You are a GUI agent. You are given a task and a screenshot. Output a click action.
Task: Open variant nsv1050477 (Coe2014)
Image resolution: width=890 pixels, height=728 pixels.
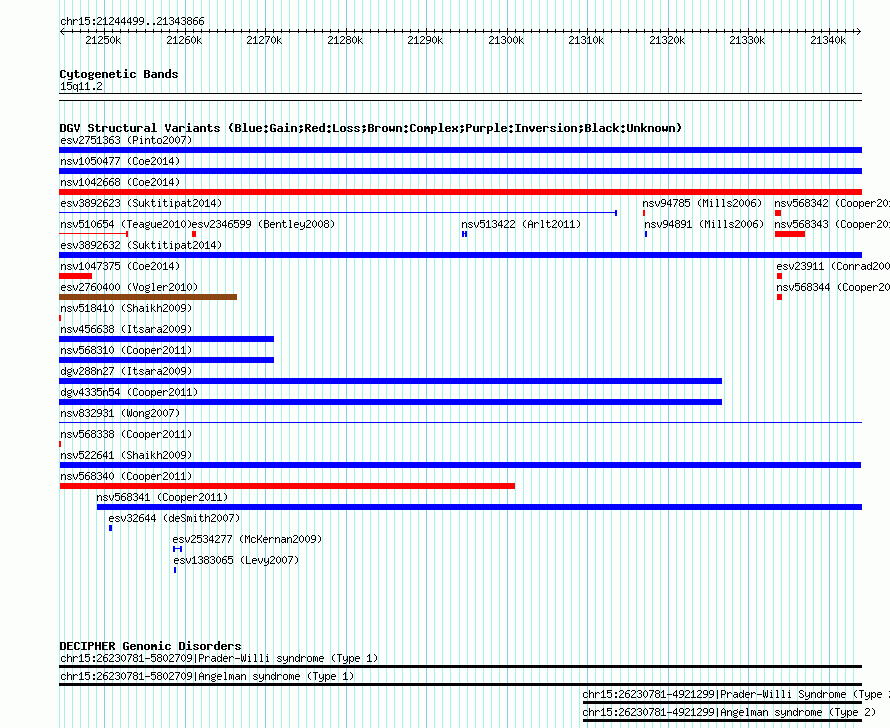(x=120, y=161)
